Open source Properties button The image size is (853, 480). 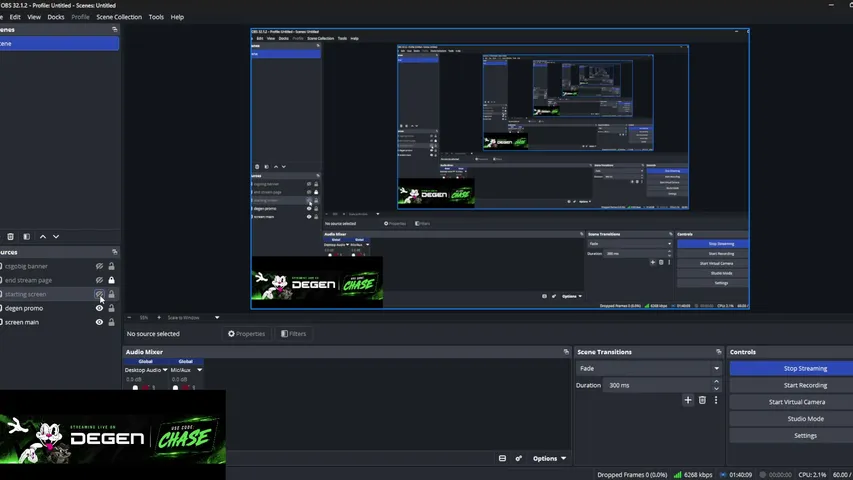pyautogui.click(x=246, y=334)
